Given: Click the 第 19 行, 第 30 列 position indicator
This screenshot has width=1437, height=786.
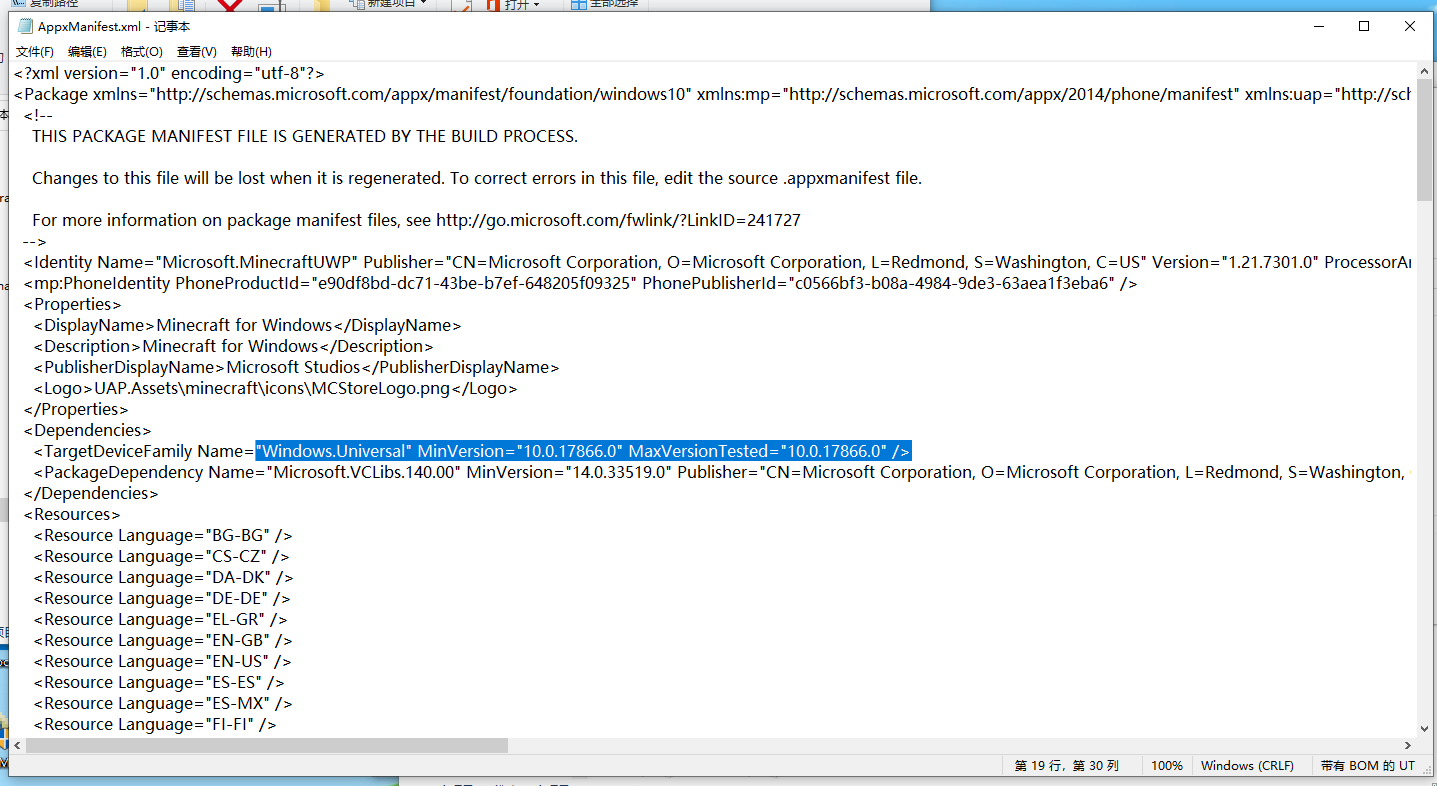Looking at the screenshot, I should (1066, 766).
